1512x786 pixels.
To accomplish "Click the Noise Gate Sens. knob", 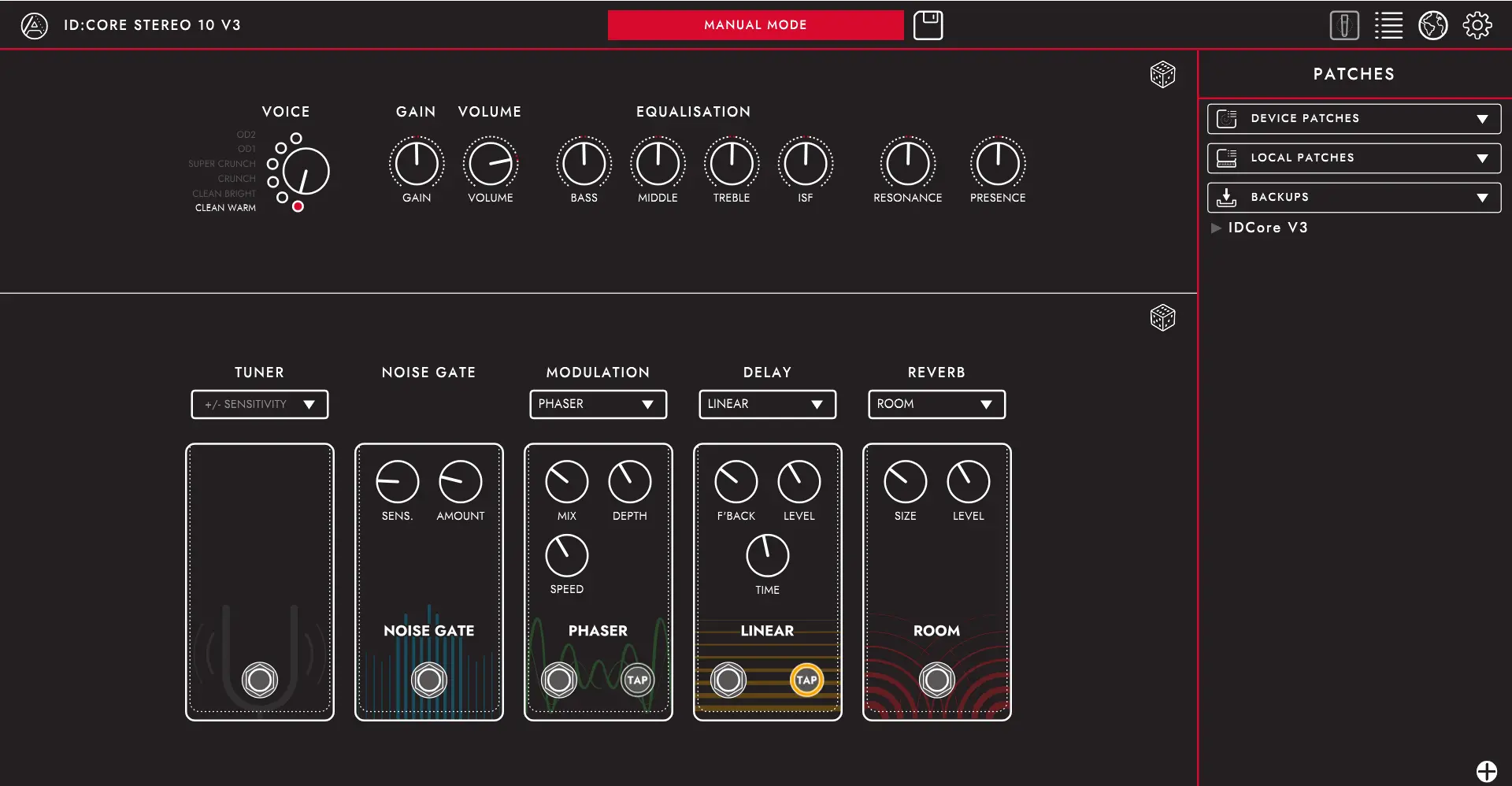I will coord(398,482).
